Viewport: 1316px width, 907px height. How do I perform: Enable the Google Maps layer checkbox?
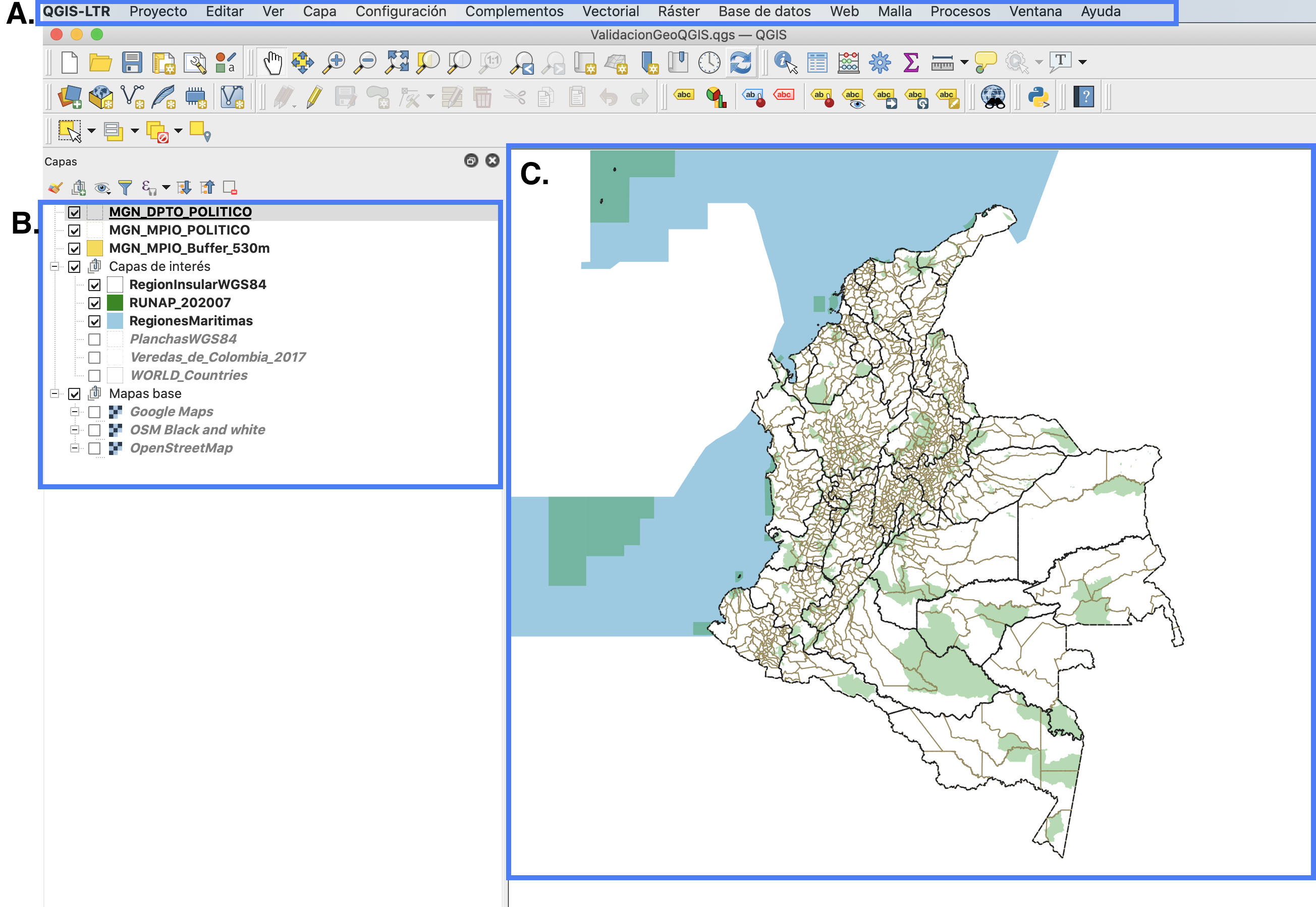[94, 412]
